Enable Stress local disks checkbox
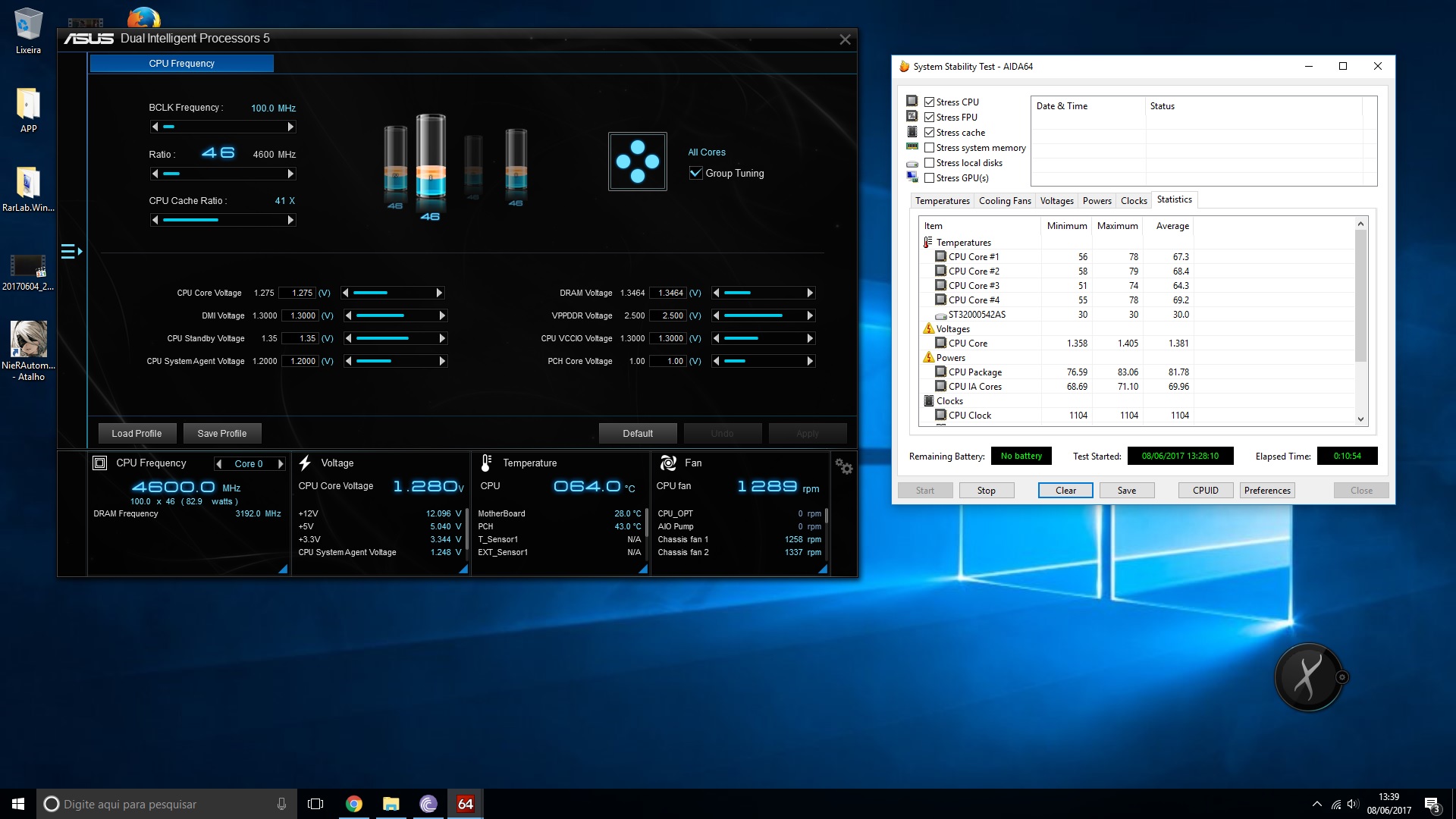 coord(929,162)
